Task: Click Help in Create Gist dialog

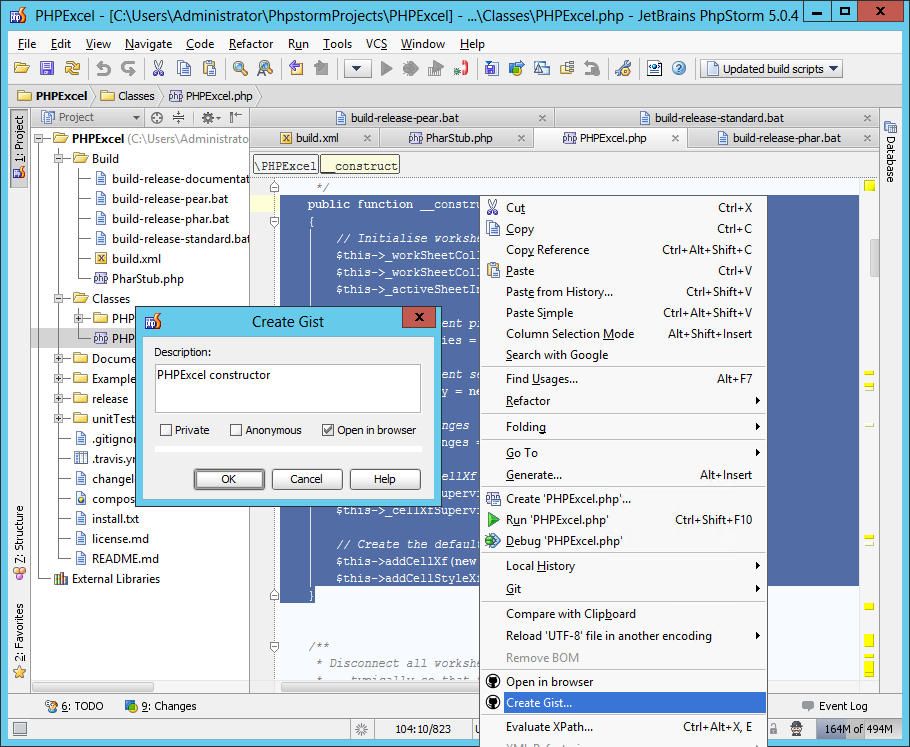Action: pos(385,479)
